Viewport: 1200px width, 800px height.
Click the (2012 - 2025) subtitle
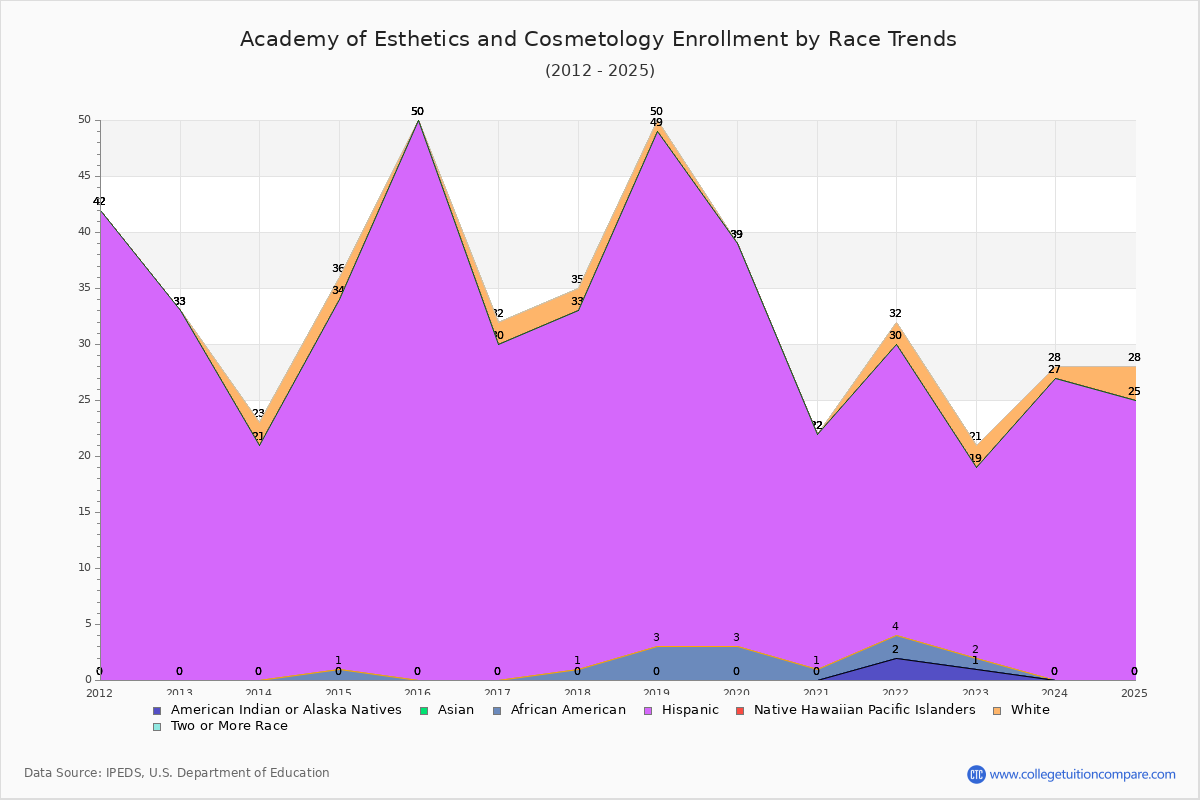point(600,70)
